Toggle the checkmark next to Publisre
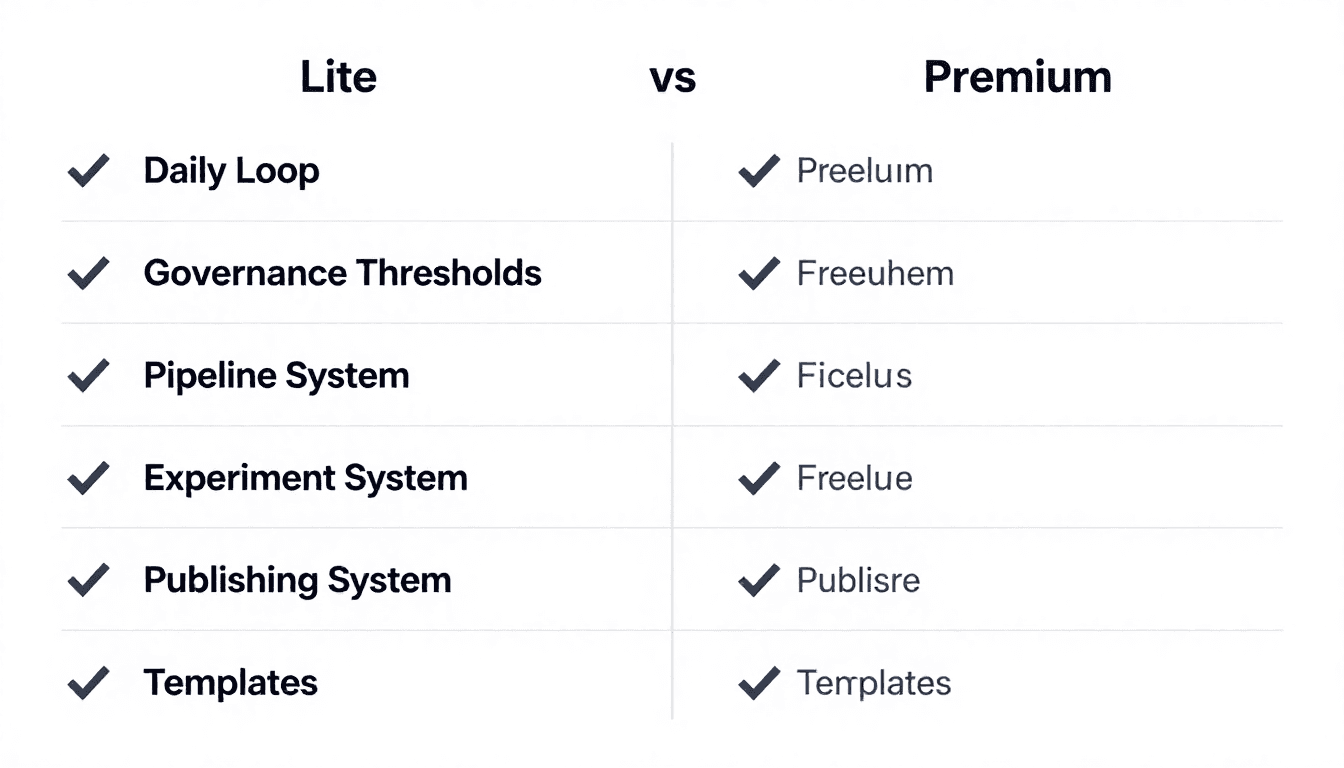 click(758, 580)
